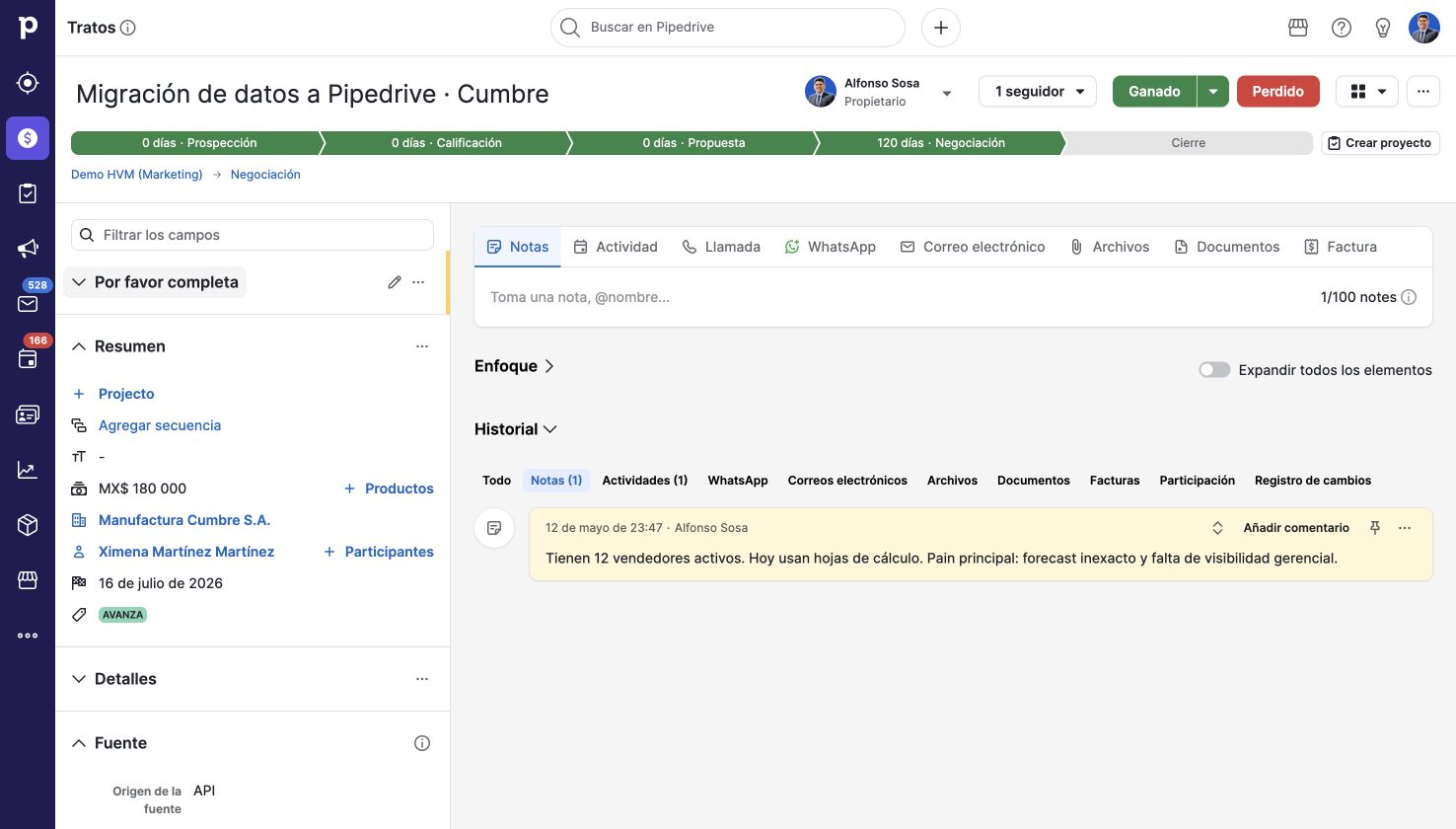Open Insights chart icon in sidebar
This screenshot has width=1456, height=829.
(x=28, y=470)
